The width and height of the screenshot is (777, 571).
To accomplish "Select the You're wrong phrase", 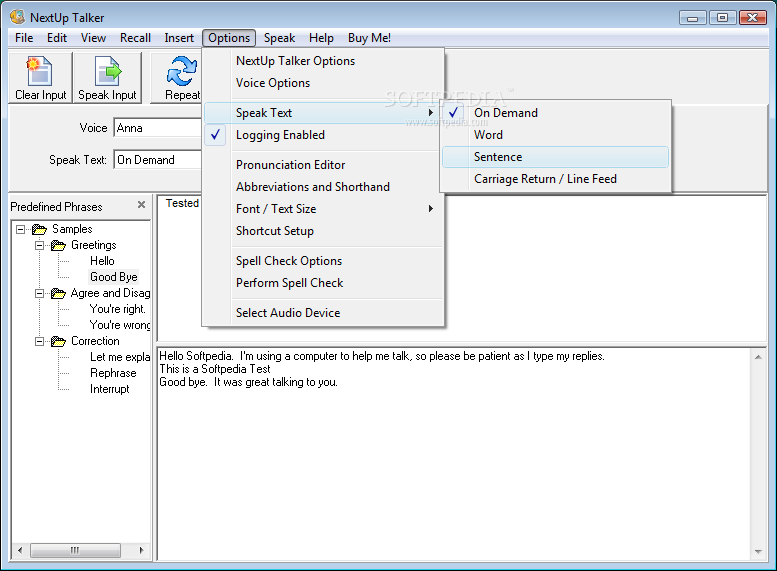I will (x=119, y=325).
